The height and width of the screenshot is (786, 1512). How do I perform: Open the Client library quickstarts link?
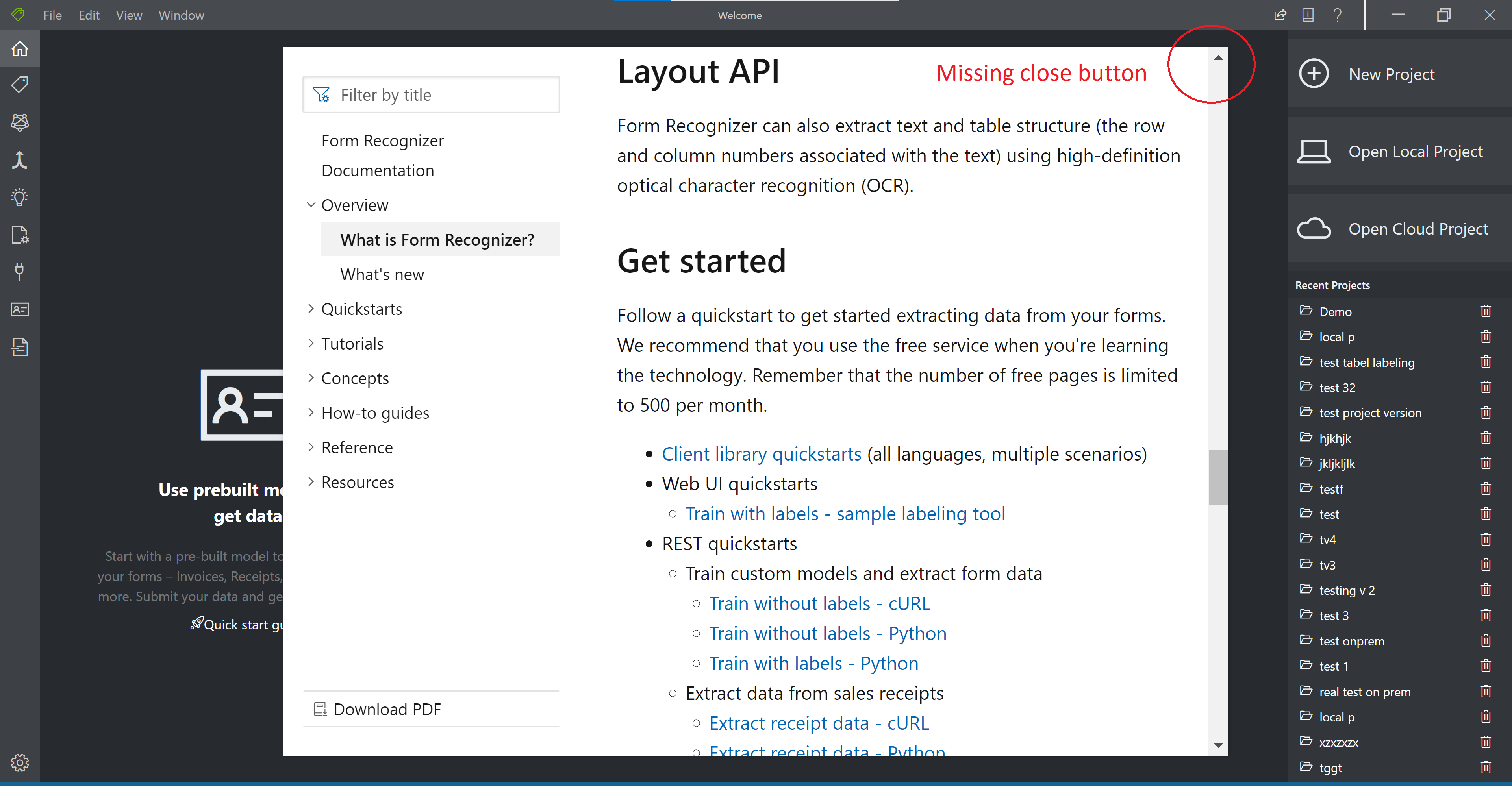tap(761, 453)
